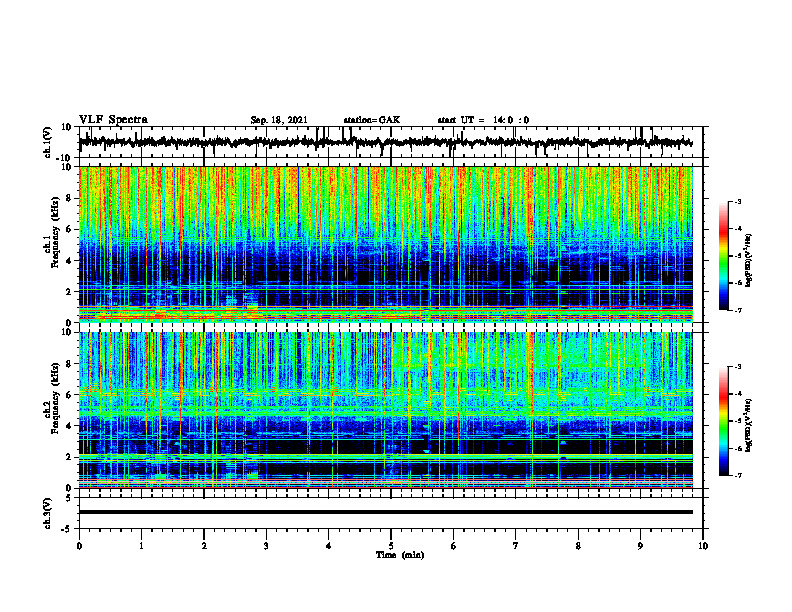Click inside the ch.2 spectrogram plot
Image resolution: width=792 pixels, height=612 pixels.
click(x=385, y=410)
